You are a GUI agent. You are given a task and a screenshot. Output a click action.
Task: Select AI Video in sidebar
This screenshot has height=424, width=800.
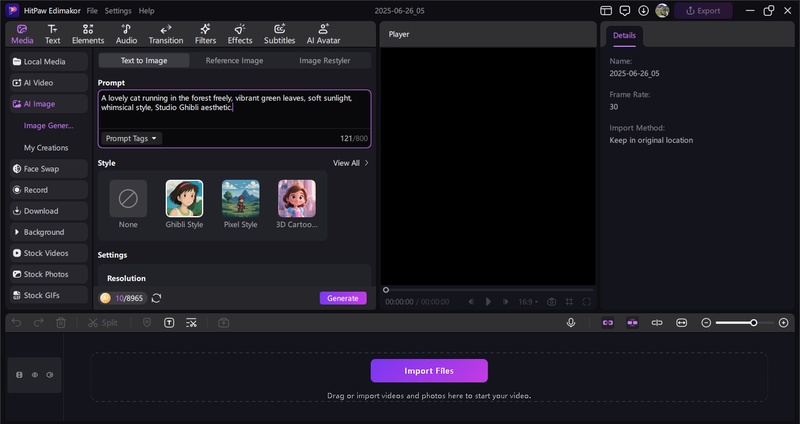tap(49, 83)
